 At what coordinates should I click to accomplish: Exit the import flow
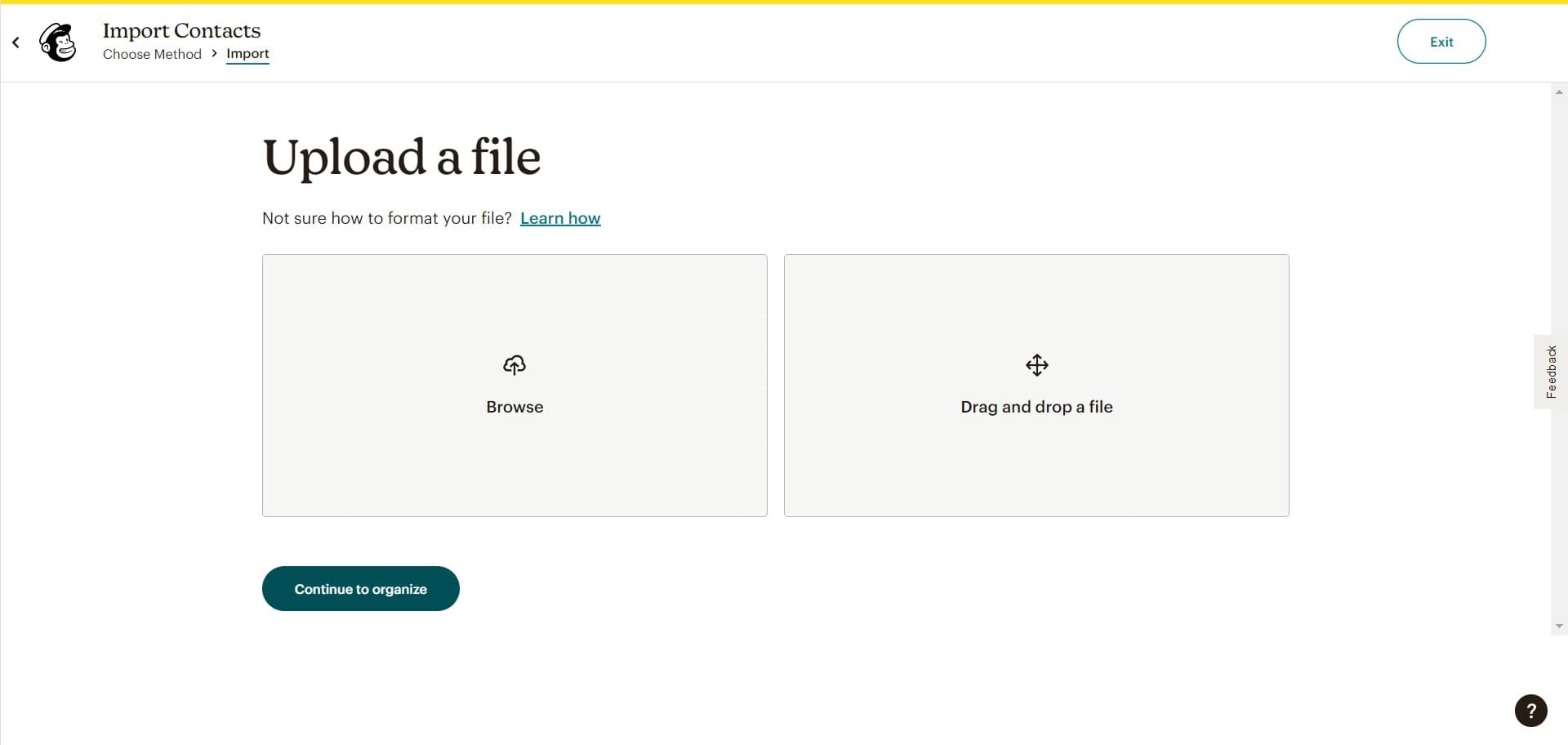tap(1441, 41)
